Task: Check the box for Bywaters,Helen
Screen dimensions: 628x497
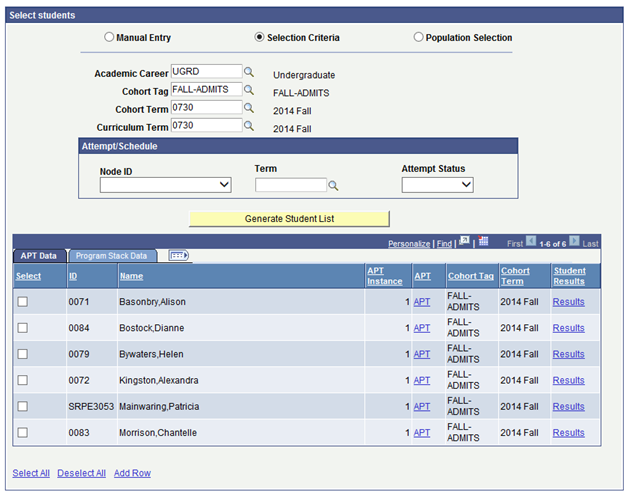Action: coord(23,354)
